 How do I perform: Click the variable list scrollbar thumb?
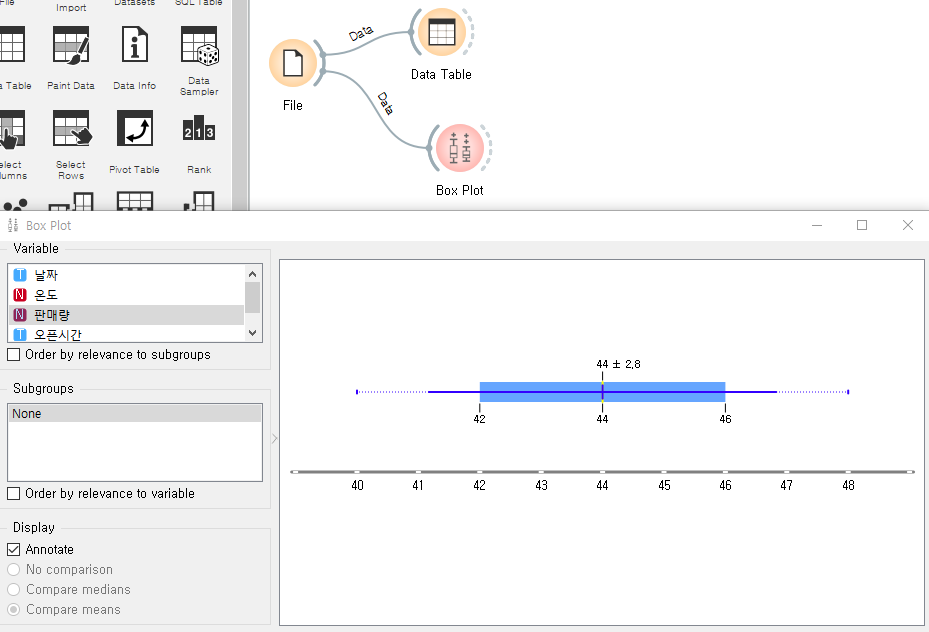point(252,297)
